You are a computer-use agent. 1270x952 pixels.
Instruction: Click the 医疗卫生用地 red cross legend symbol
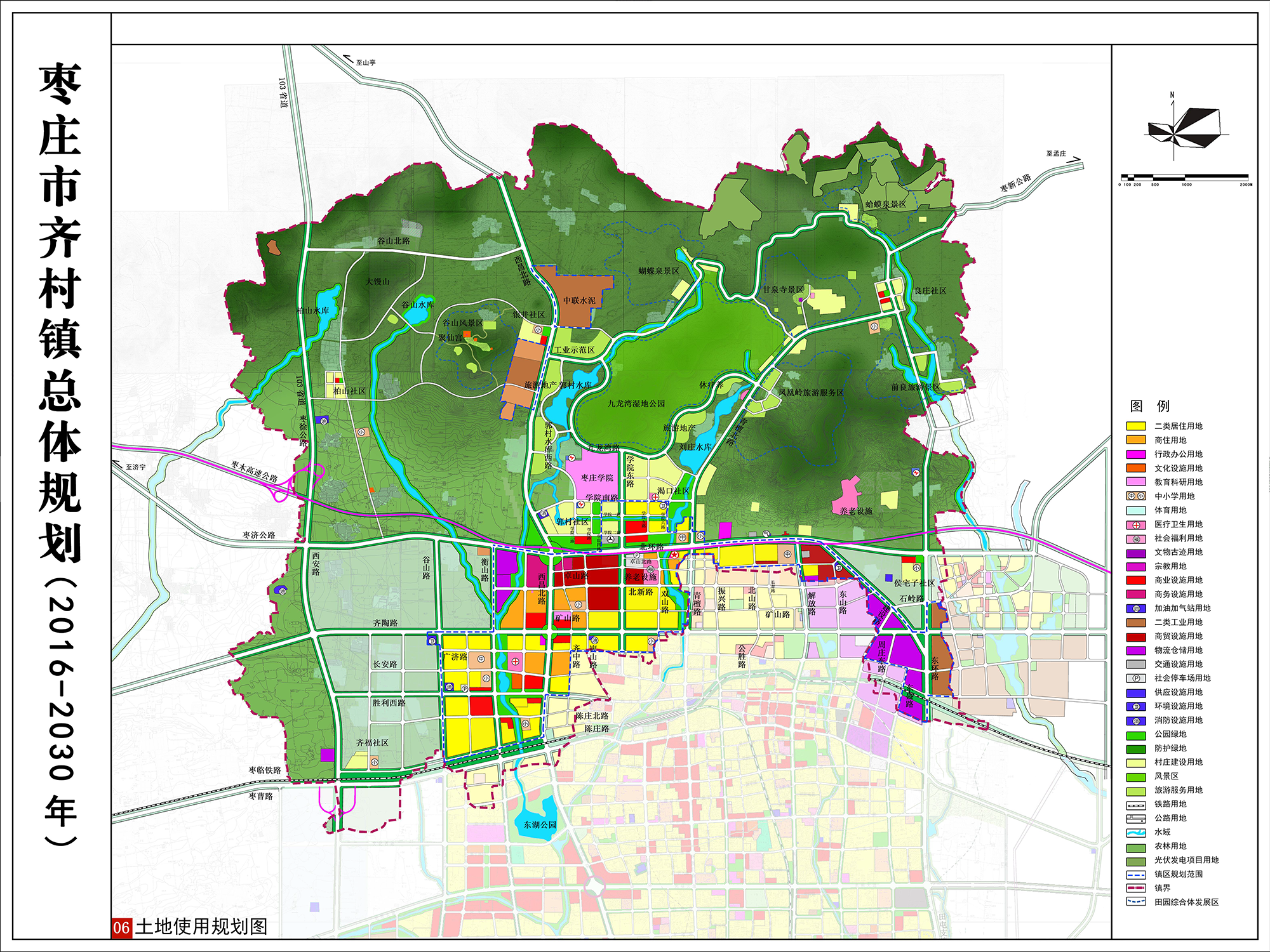click(1136, 524)
